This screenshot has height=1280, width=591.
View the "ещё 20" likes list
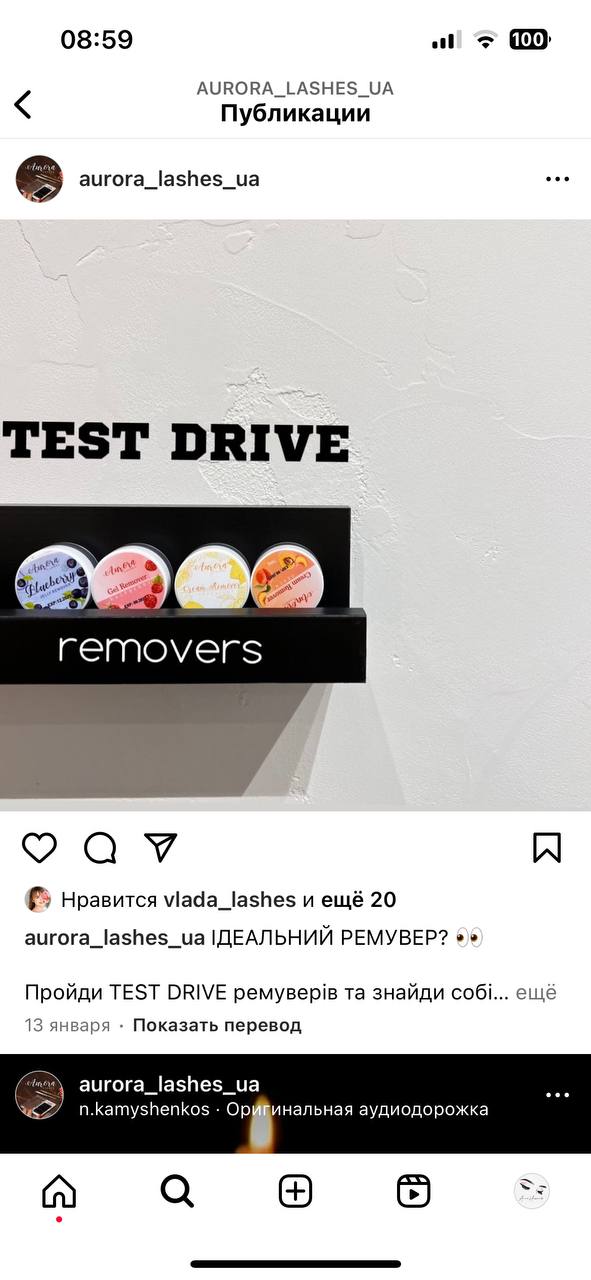point(358,900)
